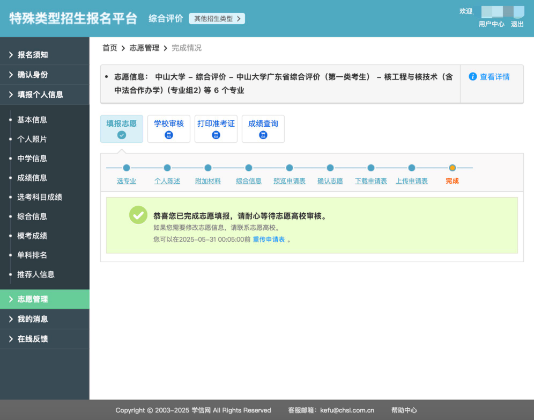This screenshot has width=534, height=420.
Task: Go to 志愿管理 in the breadcrumb
Action: pyautogui.click(x=144, y=48)
